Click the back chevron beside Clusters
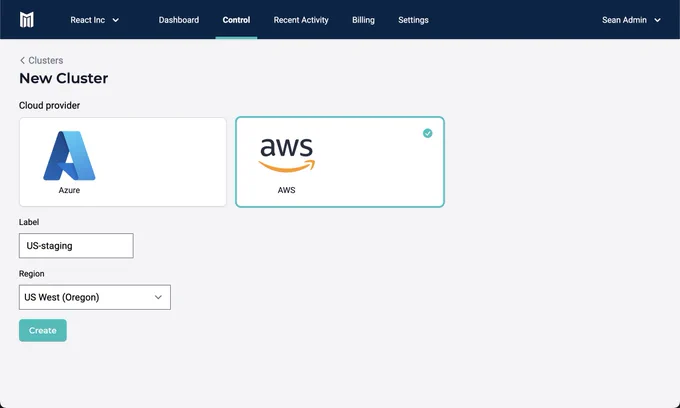The image size is (680, 408). click(22, 60)
